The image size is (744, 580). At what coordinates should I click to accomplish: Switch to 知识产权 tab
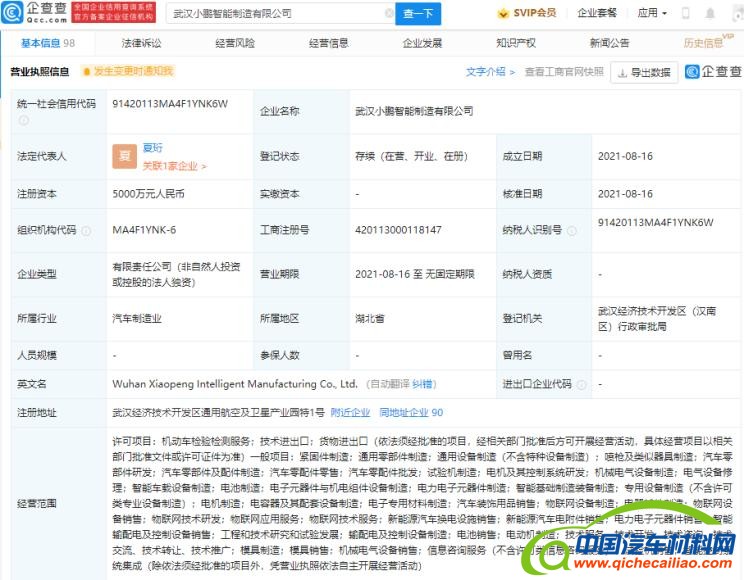coord(516,43)
